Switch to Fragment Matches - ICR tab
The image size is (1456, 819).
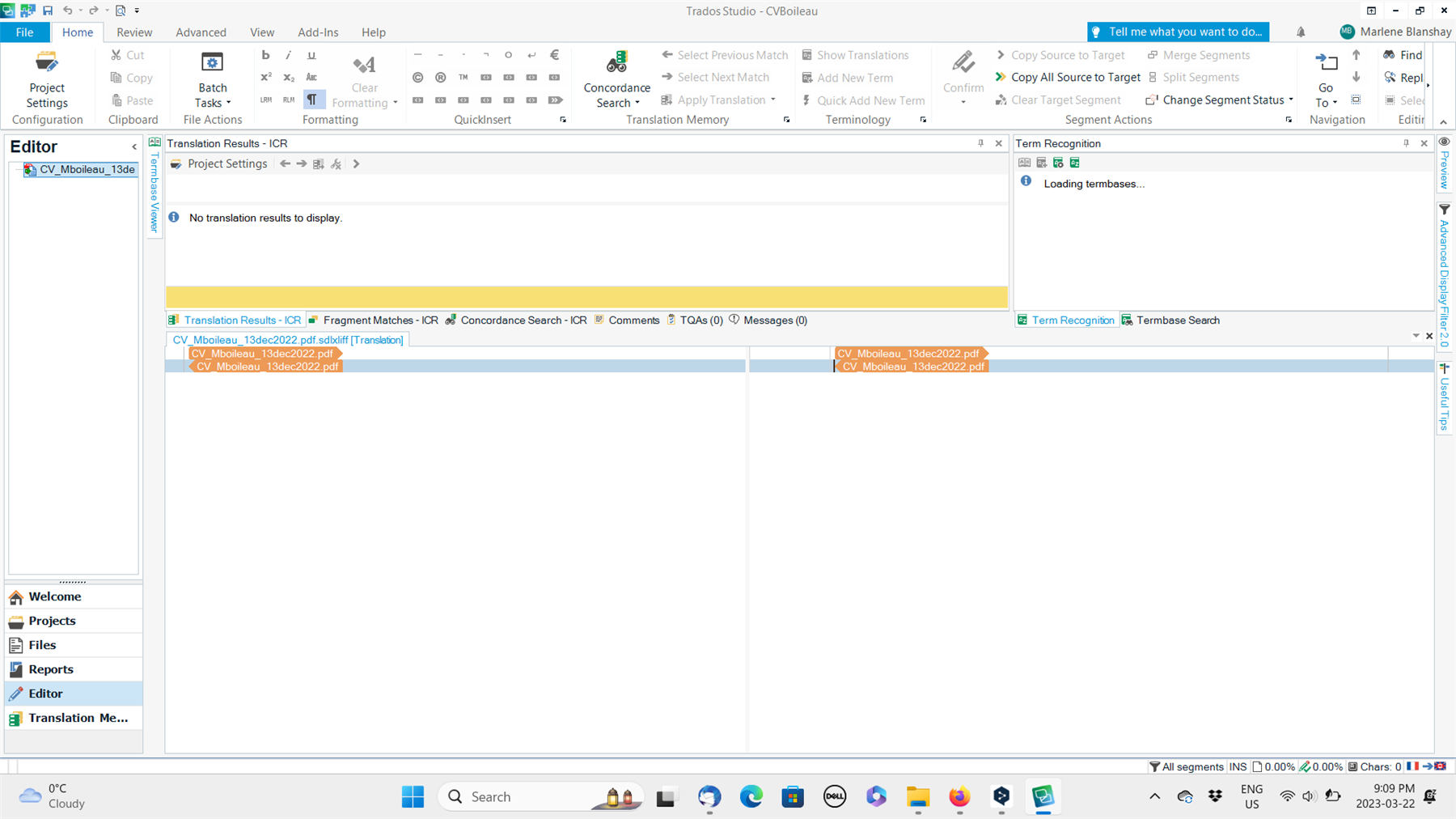(373, 320)
